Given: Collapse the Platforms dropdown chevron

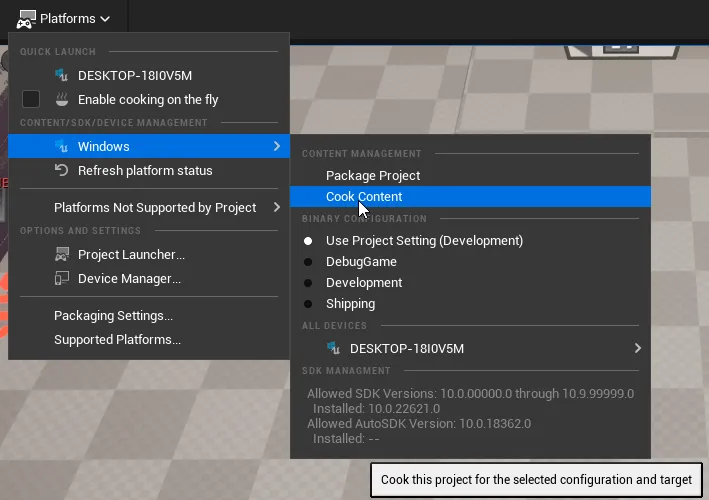Looking at the screenshot, I should click(x=105, y=19).
